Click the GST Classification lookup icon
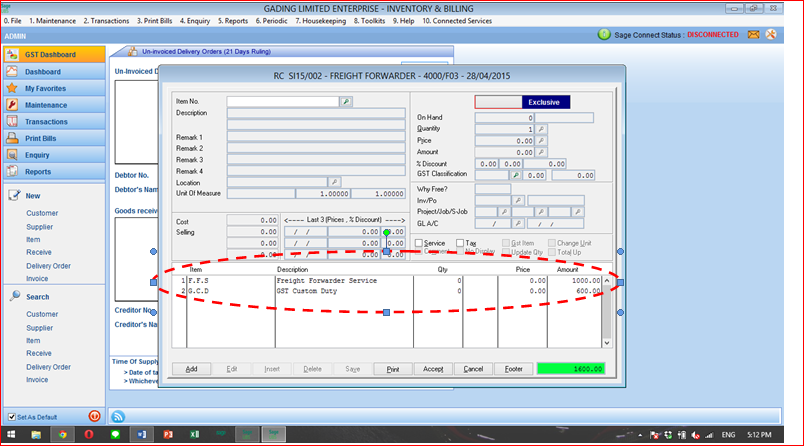 [x=516, y=175]
